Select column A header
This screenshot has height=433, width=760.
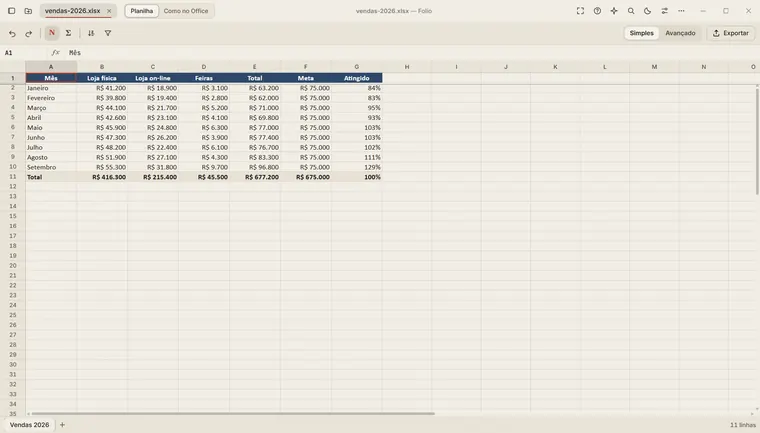[51, 67]
